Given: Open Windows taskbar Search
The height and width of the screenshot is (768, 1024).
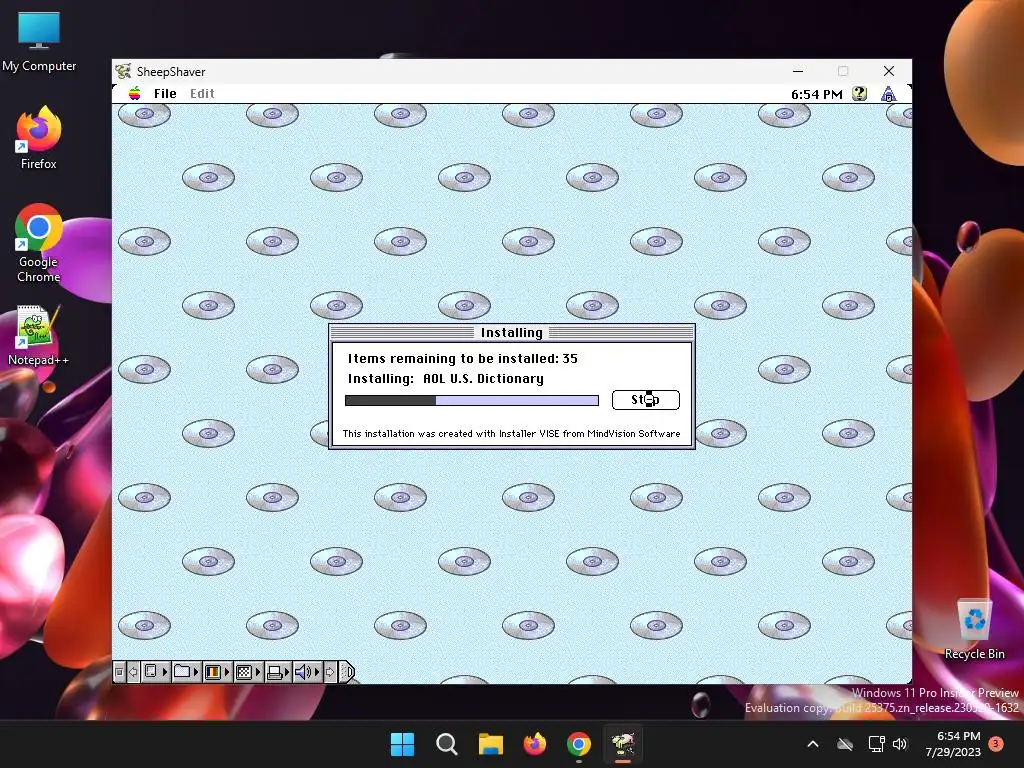Looking at the screenshot, I should tap(447, 744).
